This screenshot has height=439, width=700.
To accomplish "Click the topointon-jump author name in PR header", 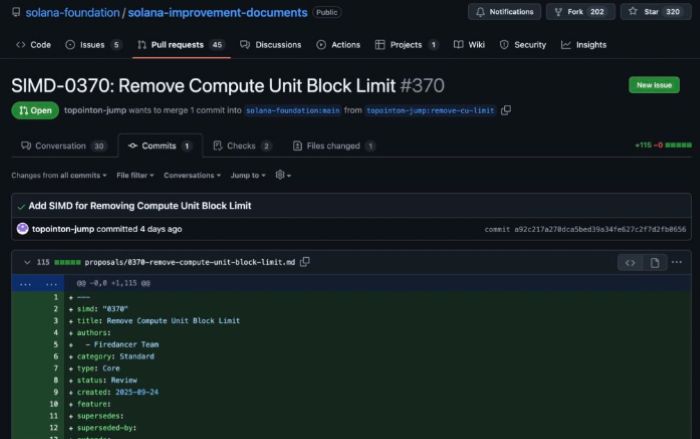I will (95, 110).
